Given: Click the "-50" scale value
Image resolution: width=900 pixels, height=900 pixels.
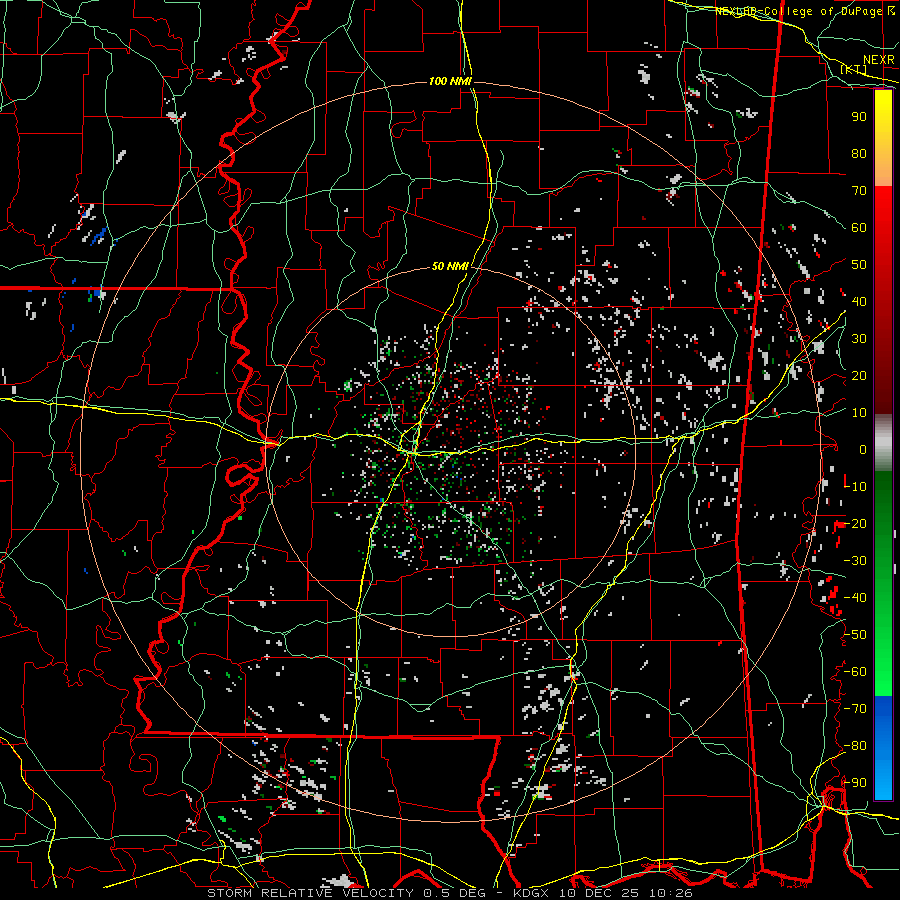Looking at the screenshot, I should tap(855, 635).
